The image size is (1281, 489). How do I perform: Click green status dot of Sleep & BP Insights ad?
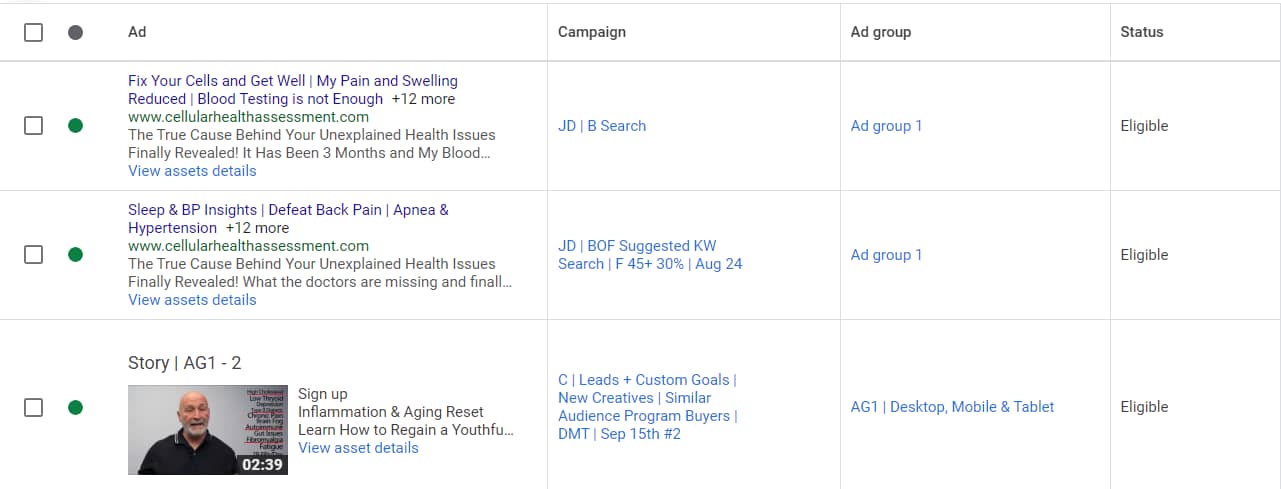coord(75,255)
